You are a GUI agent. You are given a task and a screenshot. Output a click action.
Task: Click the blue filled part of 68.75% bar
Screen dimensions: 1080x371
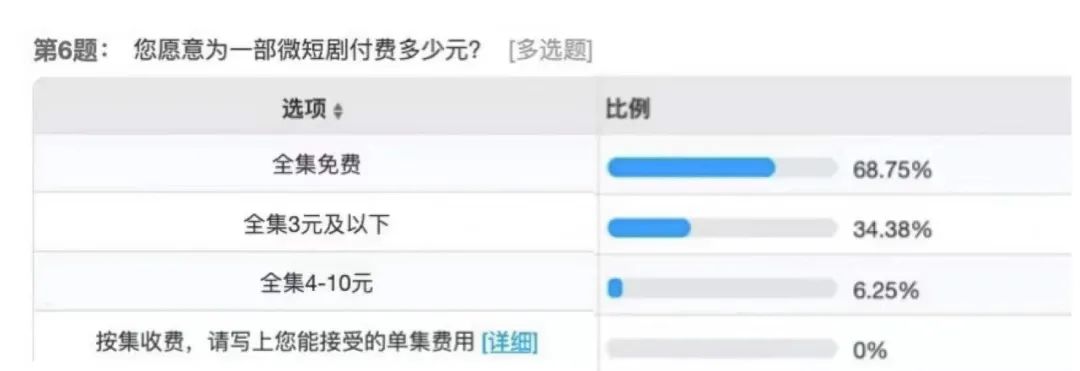point(691,167)
